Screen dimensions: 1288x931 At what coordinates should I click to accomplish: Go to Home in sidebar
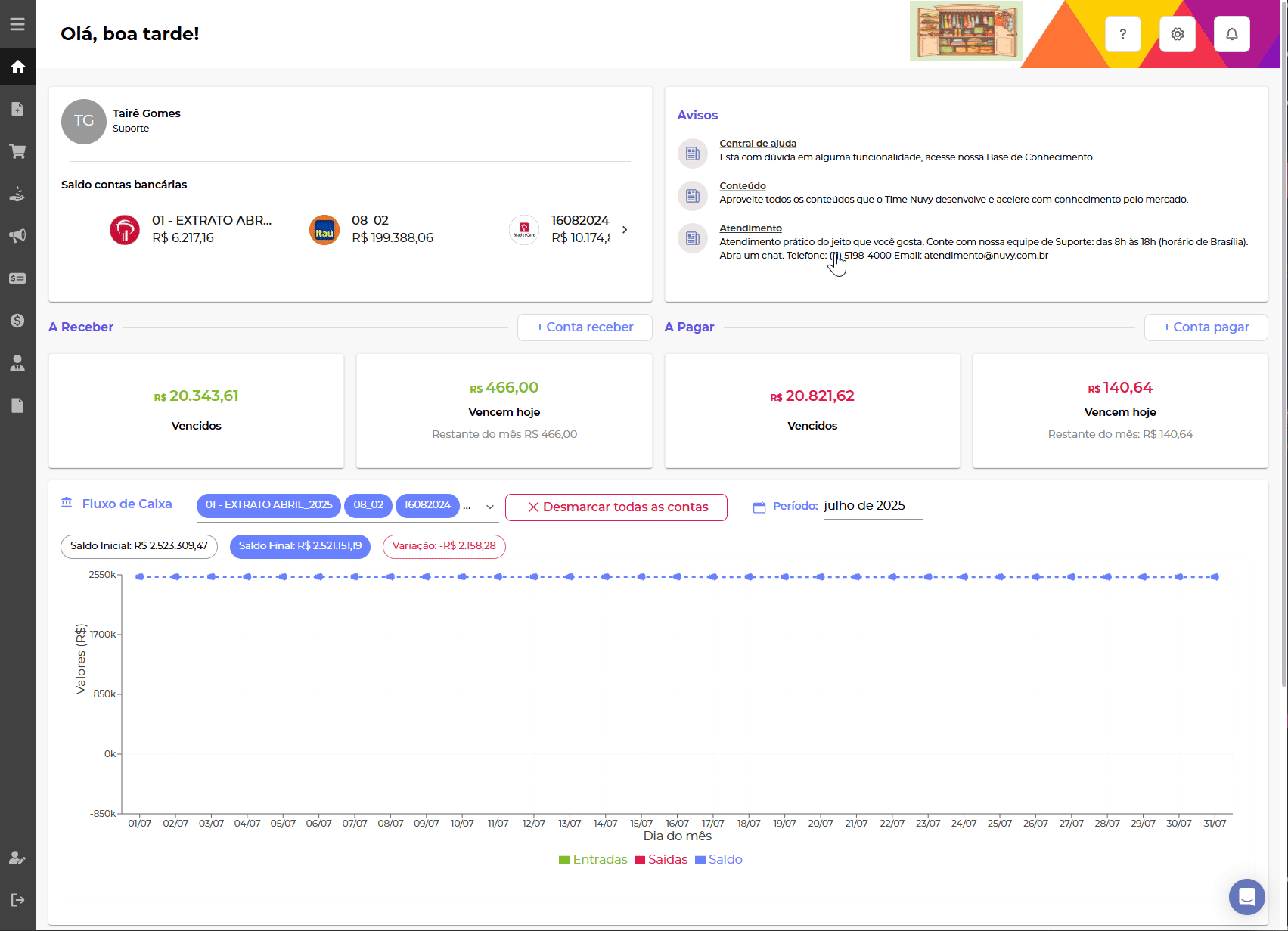click(x=17, y=67)
